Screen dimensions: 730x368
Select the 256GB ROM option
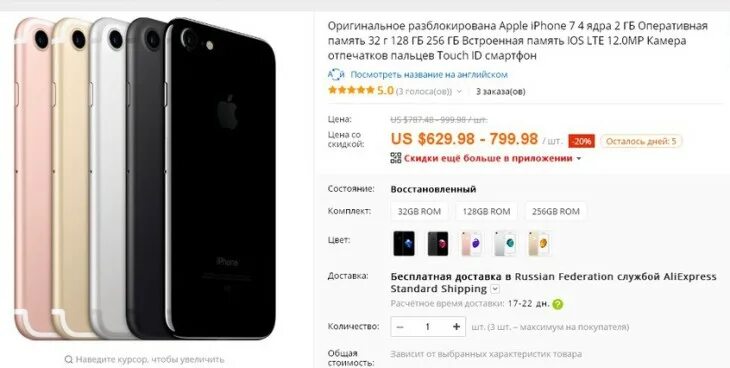click(x=555, y=211)
